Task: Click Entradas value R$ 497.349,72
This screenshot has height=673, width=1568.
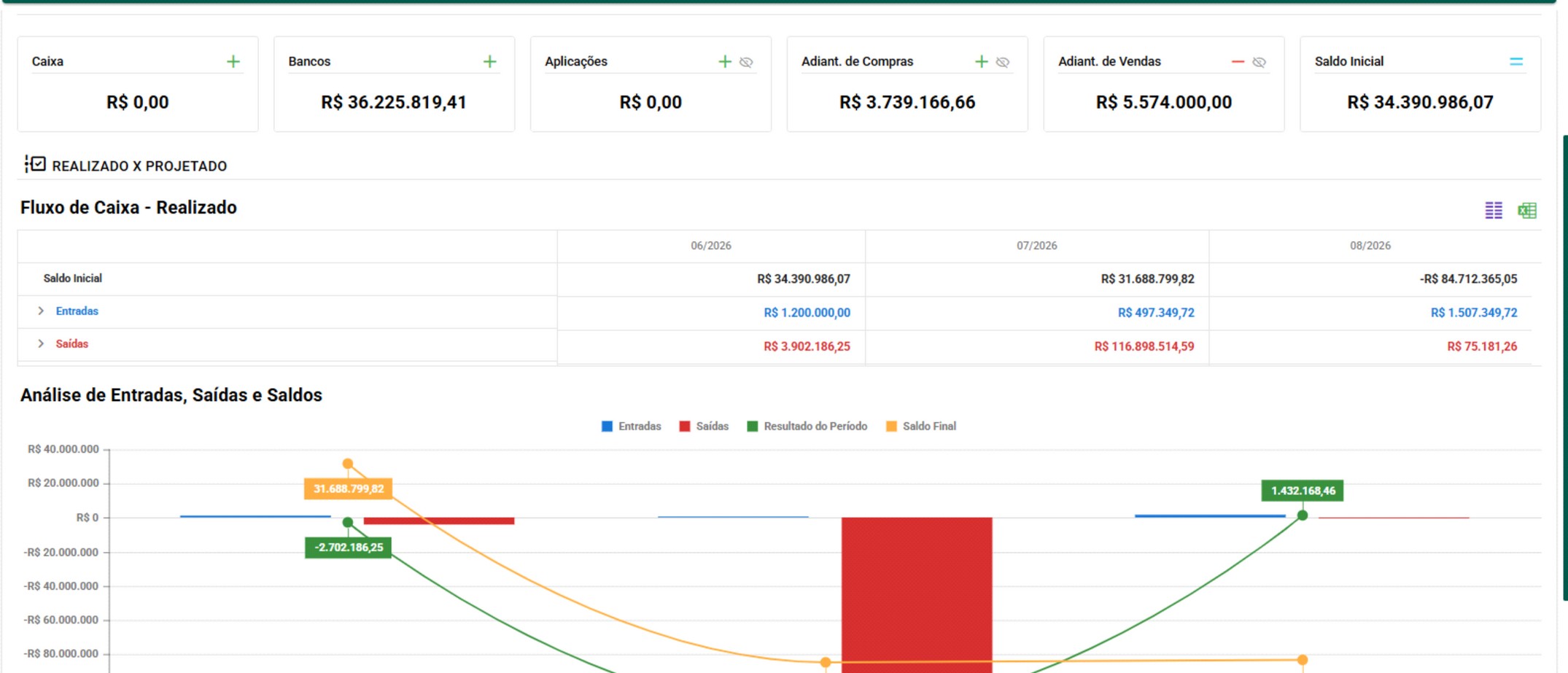Action: click(x=1156, y=313)
